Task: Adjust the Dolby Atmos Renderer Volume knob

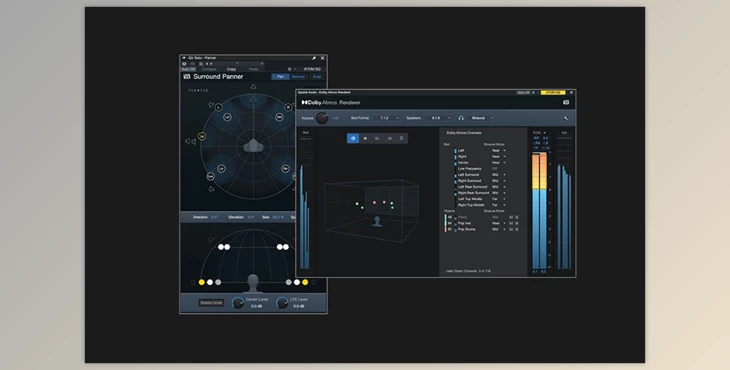Action: pyautogui.click(x=322, y=118)
